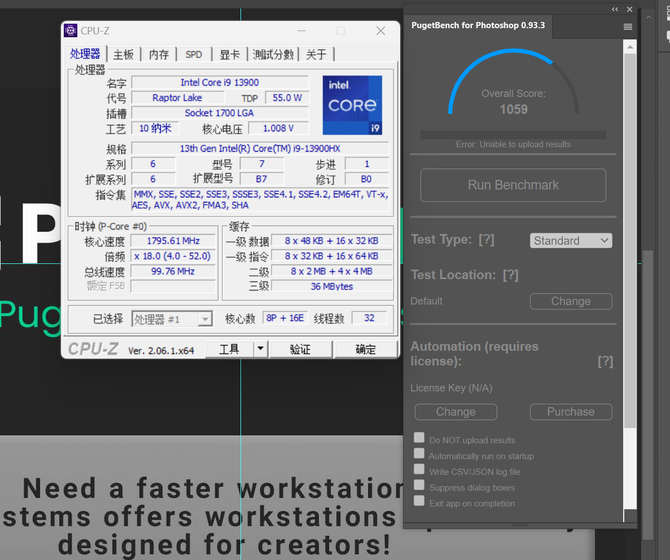Image resolution: width=670 pixels, height=560 pixels.
Task: Click the 二级 cache value 8 x 2 MB + 4 x 4 MB
Action: point(332,272)
